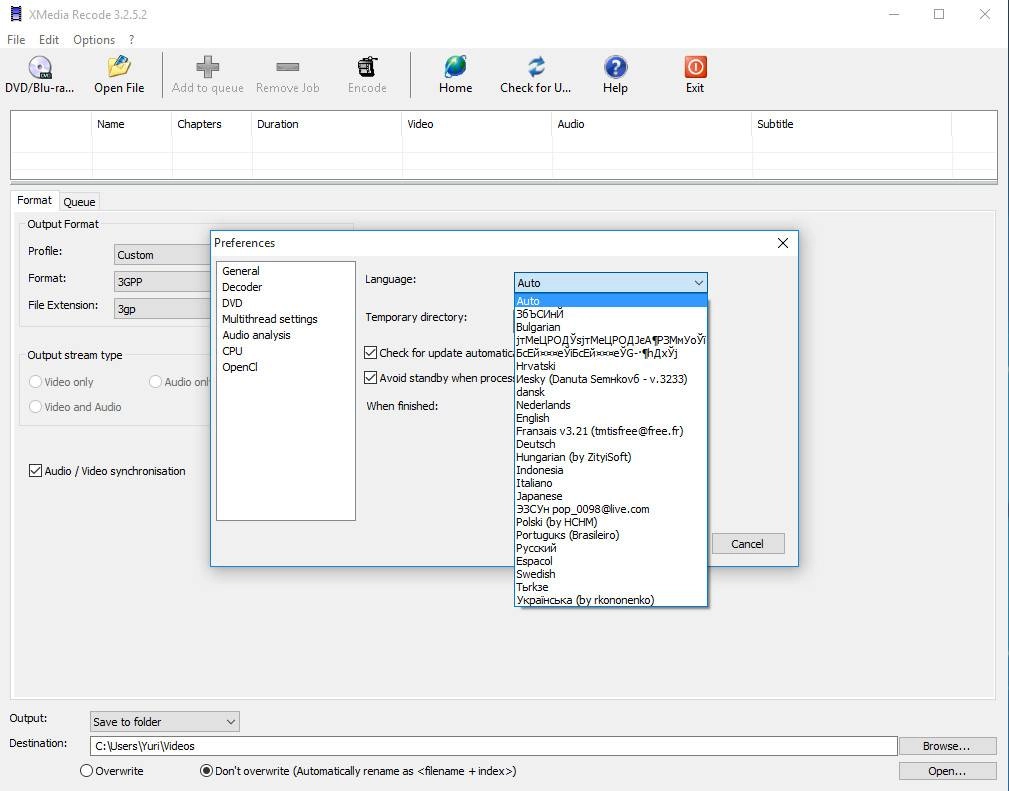1009x791 pixels.
Task: Select CPU in Preferences list
Action: pos(232,351)
